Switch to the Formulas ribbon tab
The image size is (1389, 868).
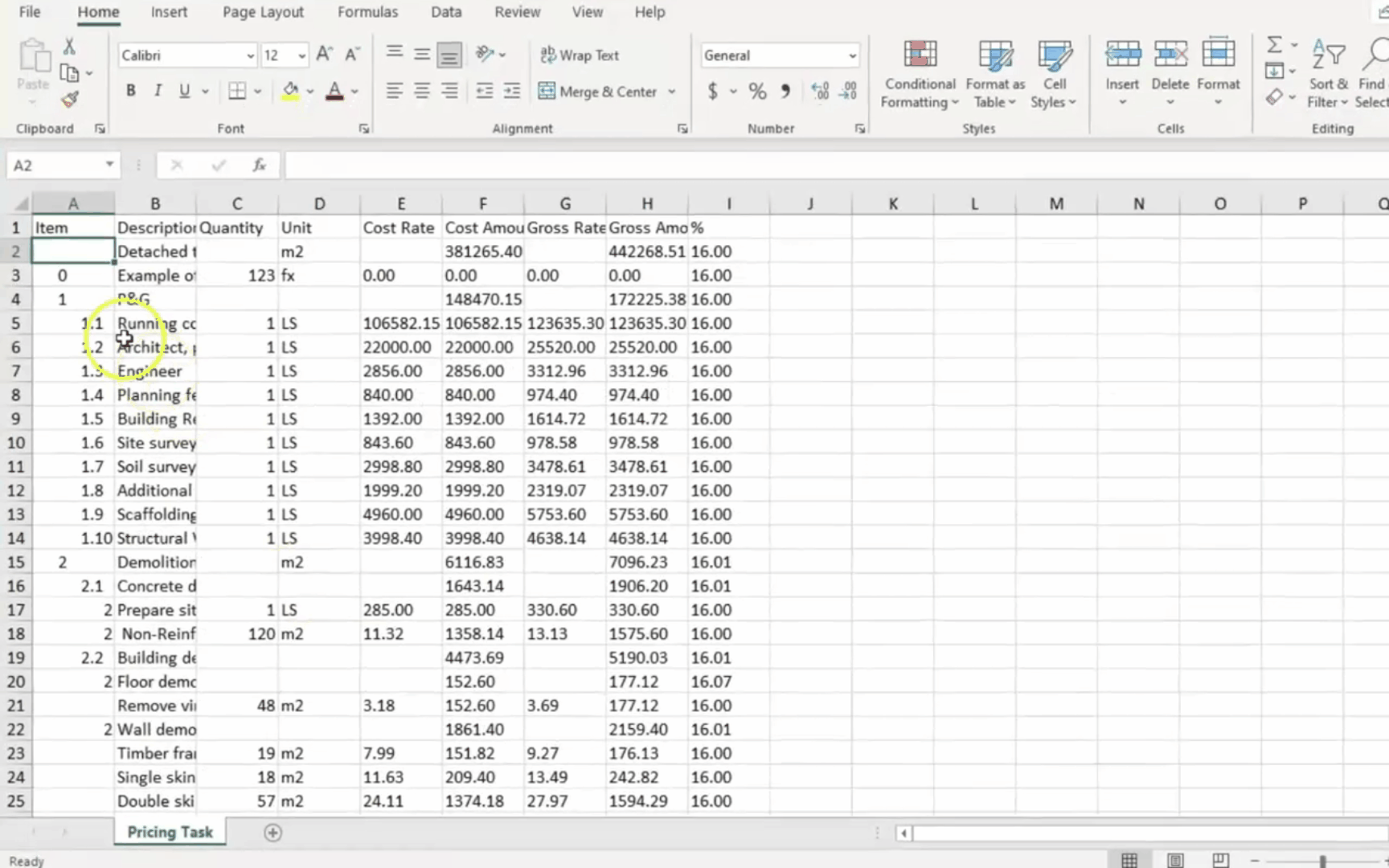pyautogui.click(x=367, y=12)
